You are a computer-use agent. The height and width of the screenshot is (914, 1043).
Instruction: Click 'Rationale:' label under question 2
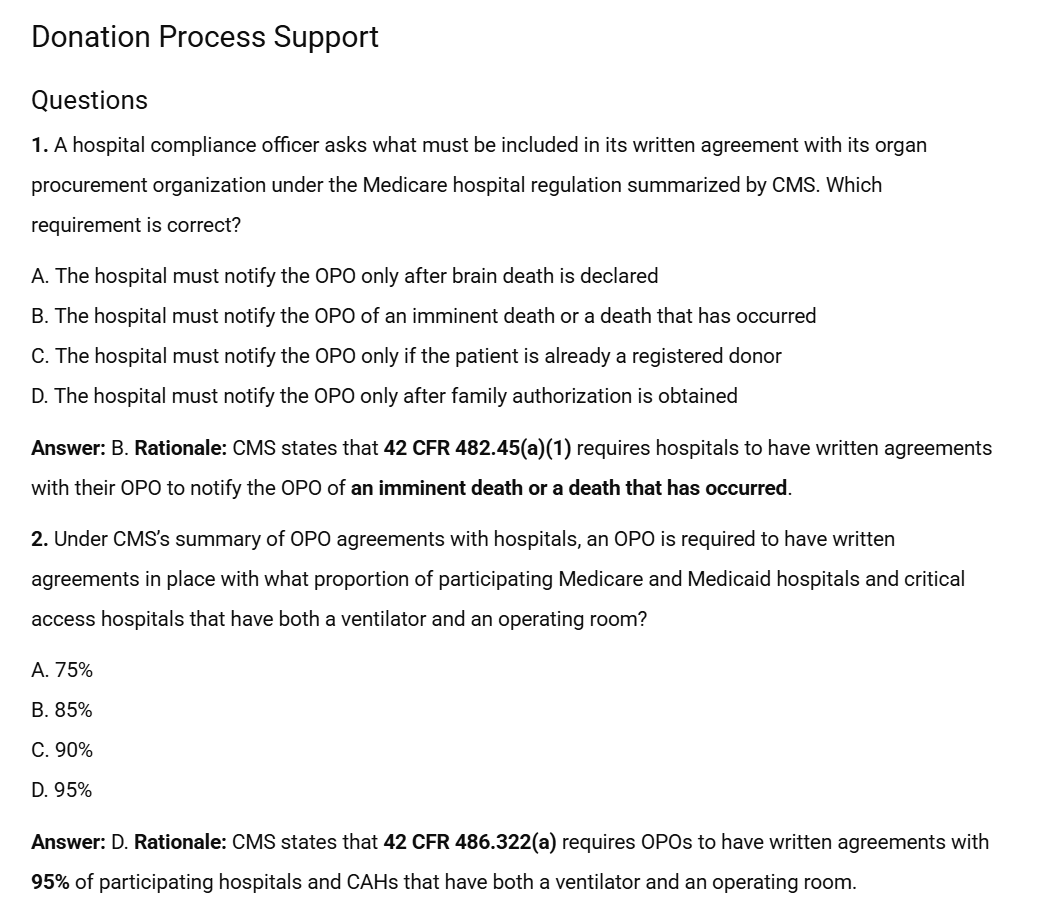(180, 842)
